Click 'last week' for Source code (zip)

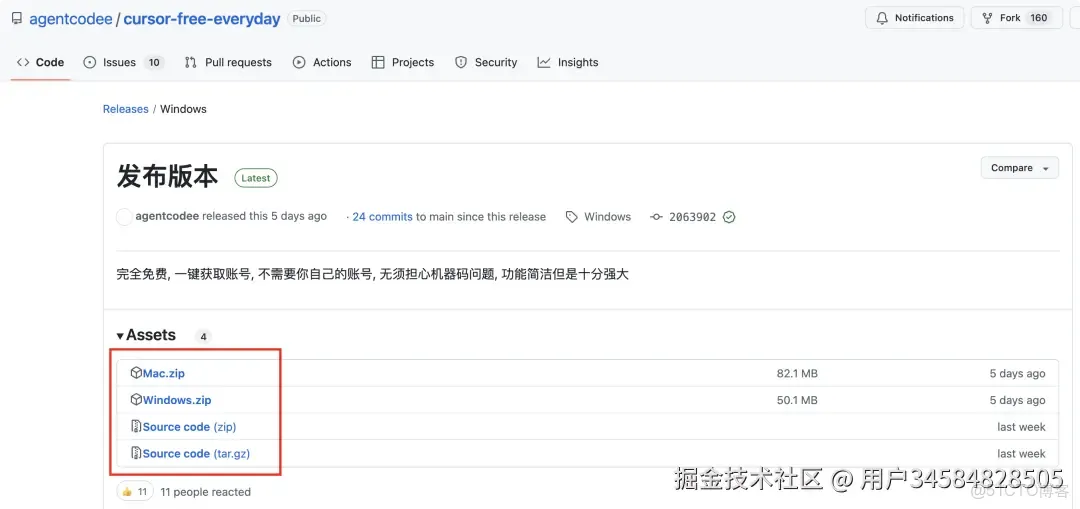point(1021,426)
